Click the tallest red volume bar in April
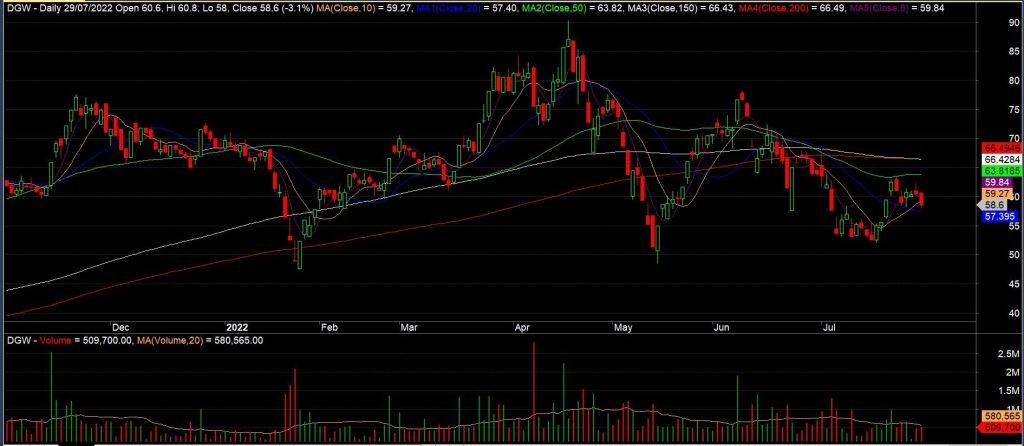Screen dimensions: 1024x446 (x=534, y=392)
